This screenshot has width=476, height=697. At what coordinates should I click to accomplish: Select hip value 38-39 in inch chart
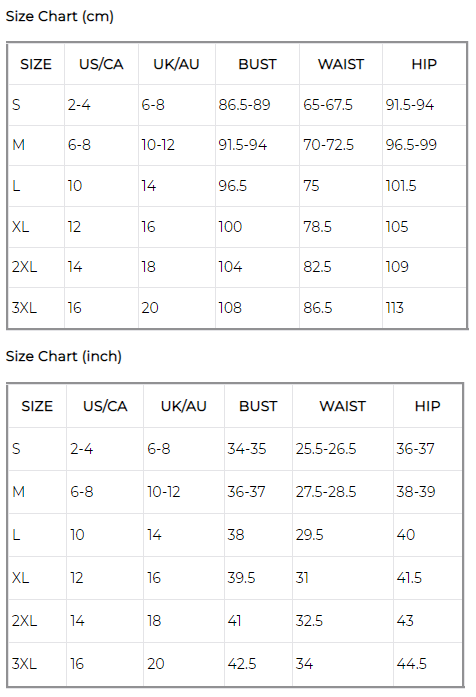pyautogui.click(x=416, y=492)
